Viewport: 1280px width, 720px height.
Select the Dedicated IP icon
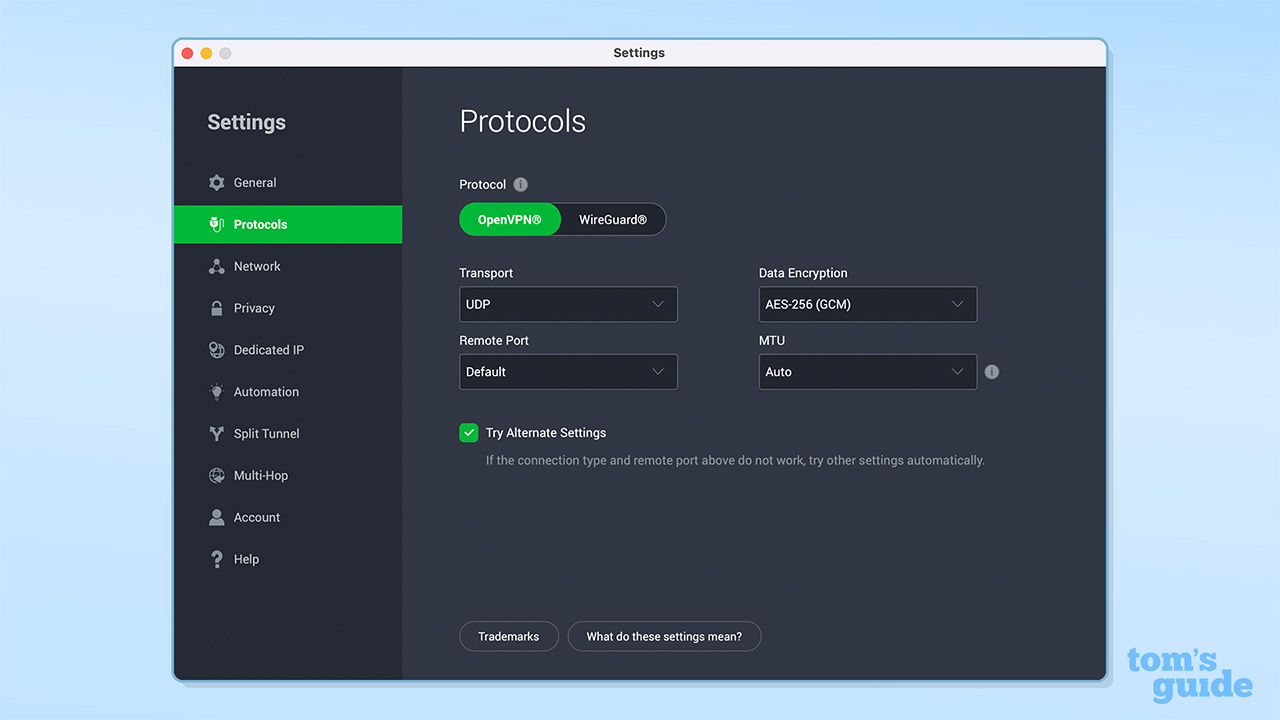tap(217, 350)
